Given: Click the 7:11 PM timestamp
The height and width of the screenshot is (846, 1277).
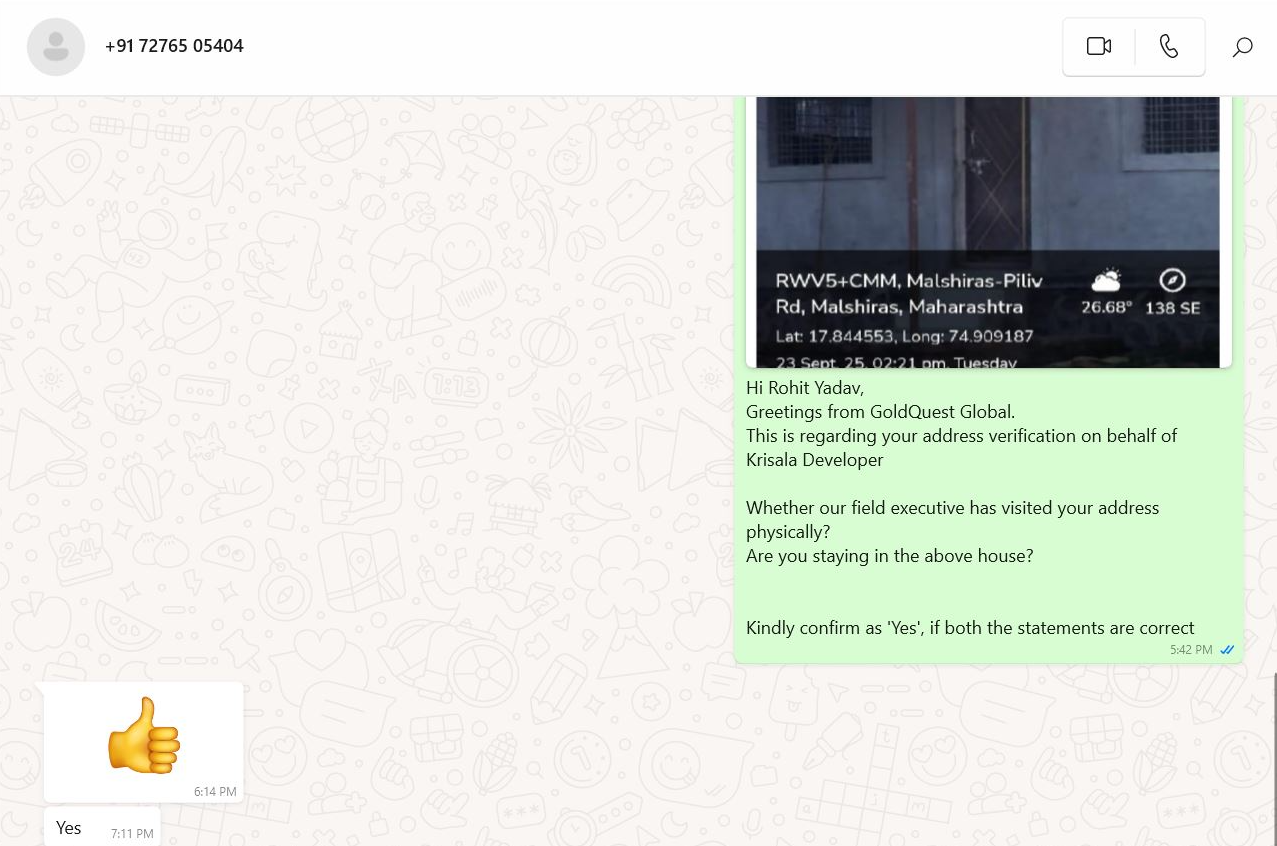Looking at the screenshot, I should pos(132,833).
